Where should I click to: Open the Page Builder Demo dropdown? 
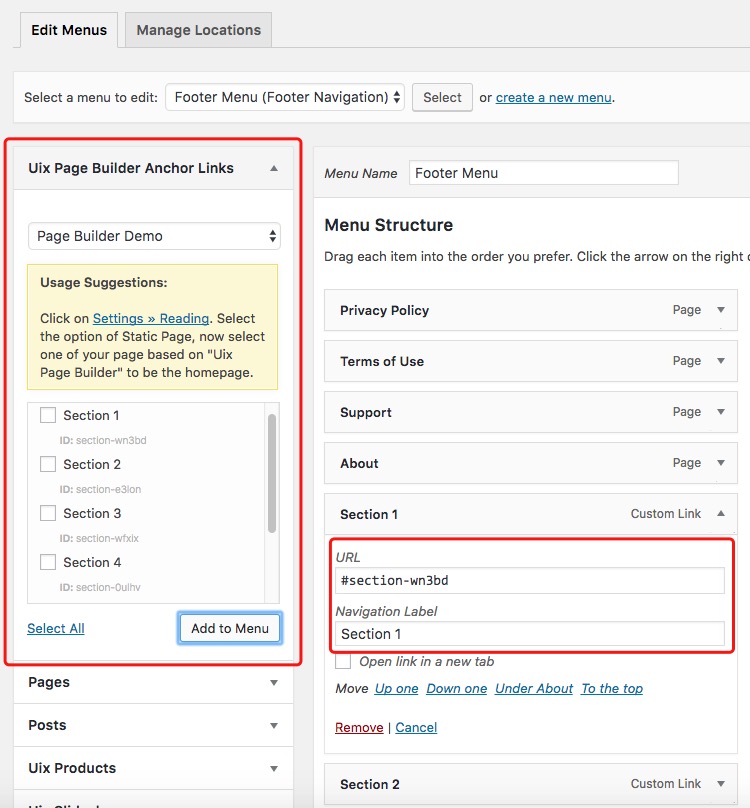pos(154,236)
